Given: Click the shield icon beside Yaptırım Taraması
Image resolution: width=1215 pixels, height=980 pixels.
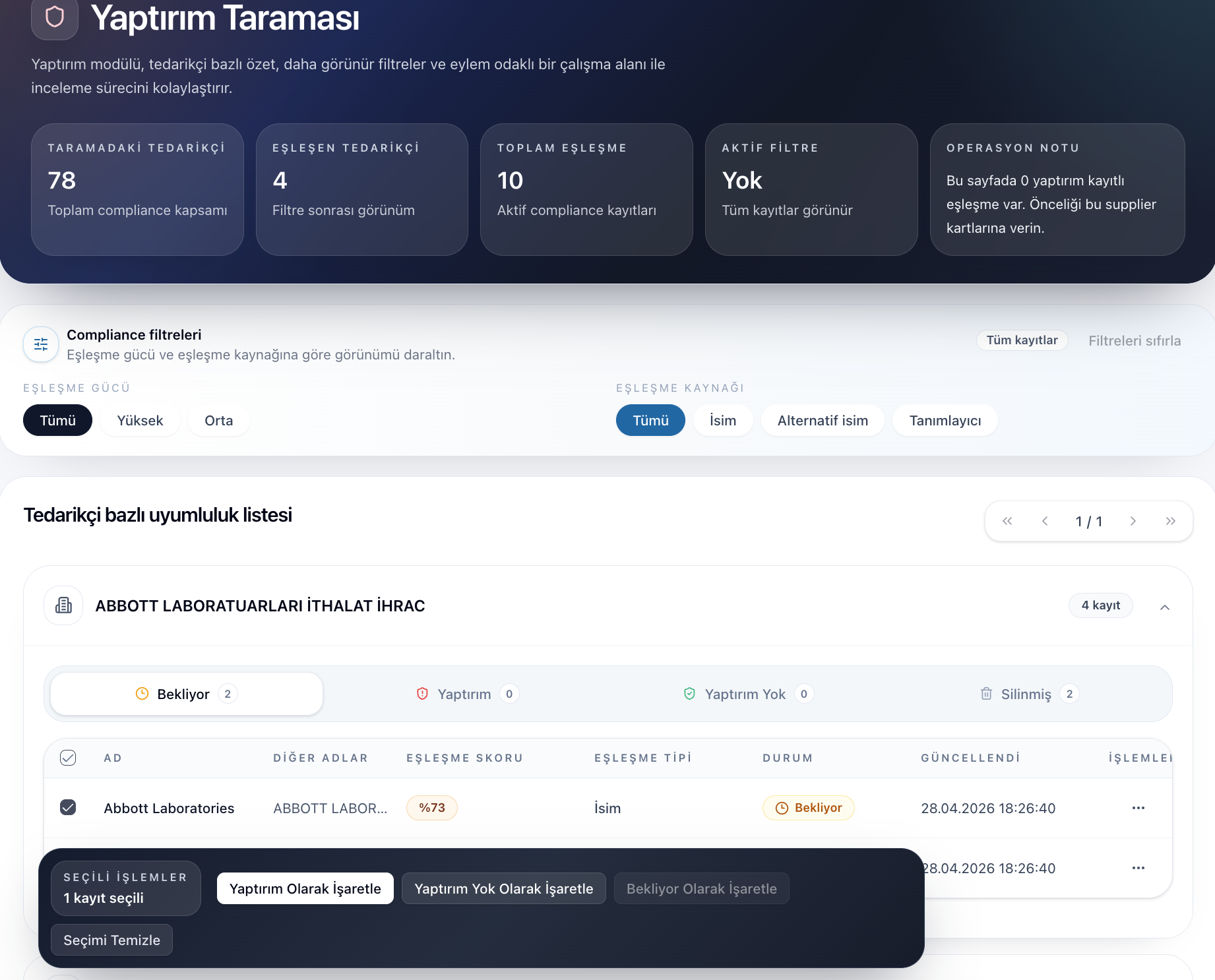Looking at the screenshot, I should (x=55, y=16).
